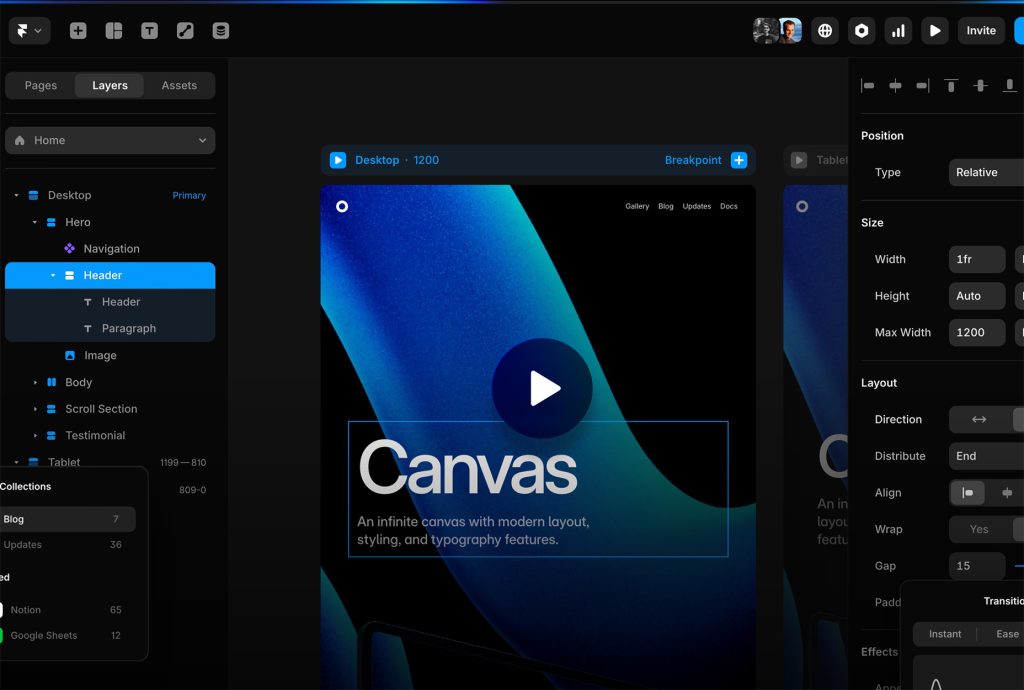Click the Insert plus tool in toolbar
Viewport: 1024px width, 690px height.
coord(78,31)
